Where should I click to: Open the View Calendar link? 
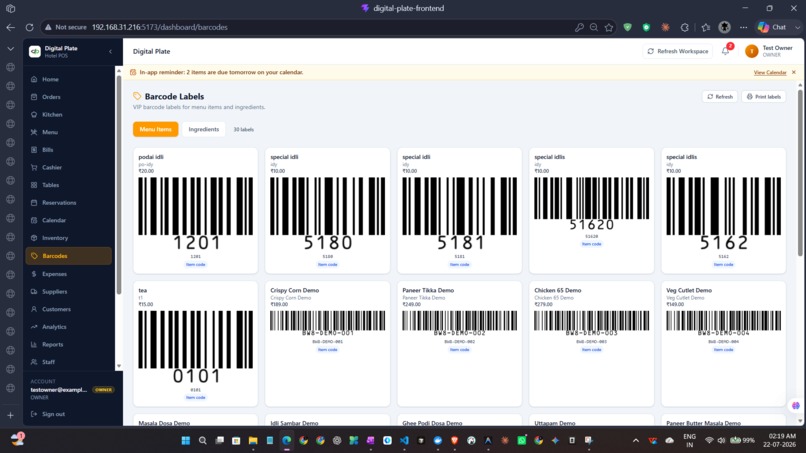[770, 73]
